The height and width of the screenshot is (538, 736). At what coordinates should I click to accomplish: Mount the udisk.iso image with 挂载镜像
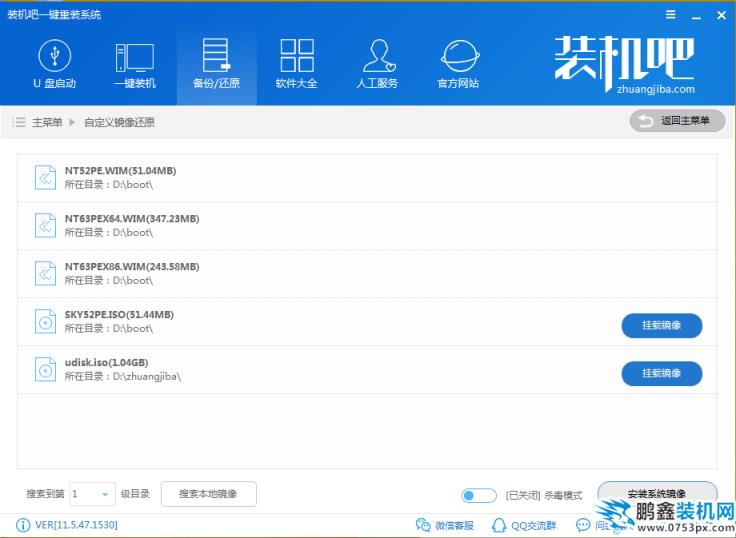(662, 373)
